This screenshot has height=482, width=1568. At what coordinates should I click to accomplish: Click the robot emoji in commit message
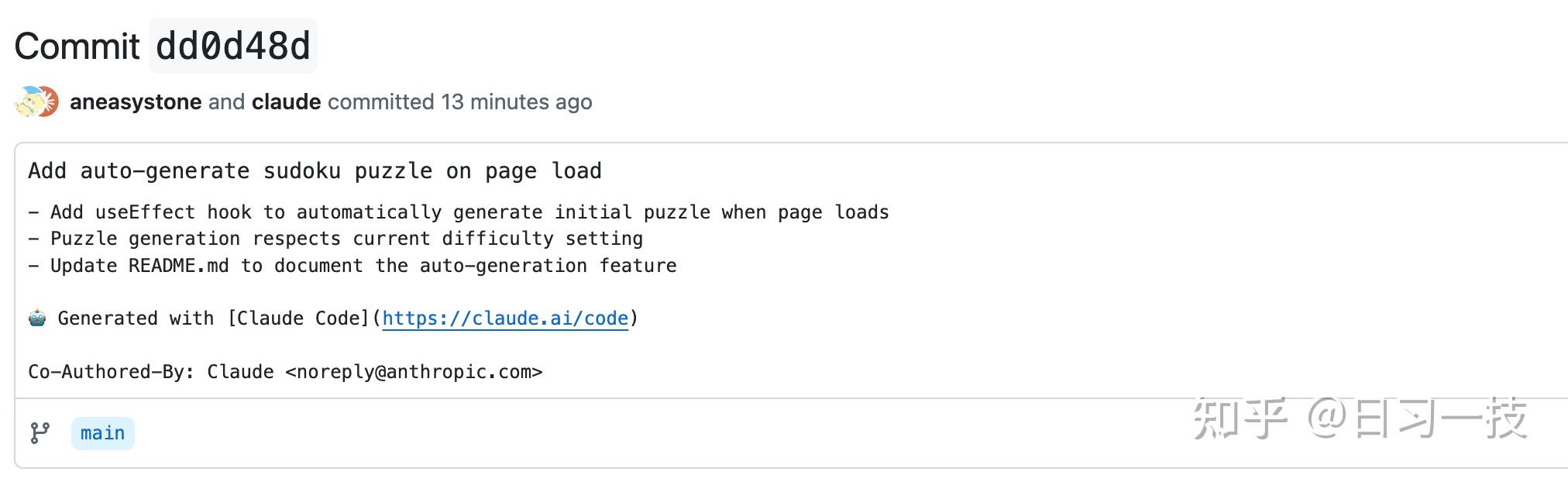37,318
